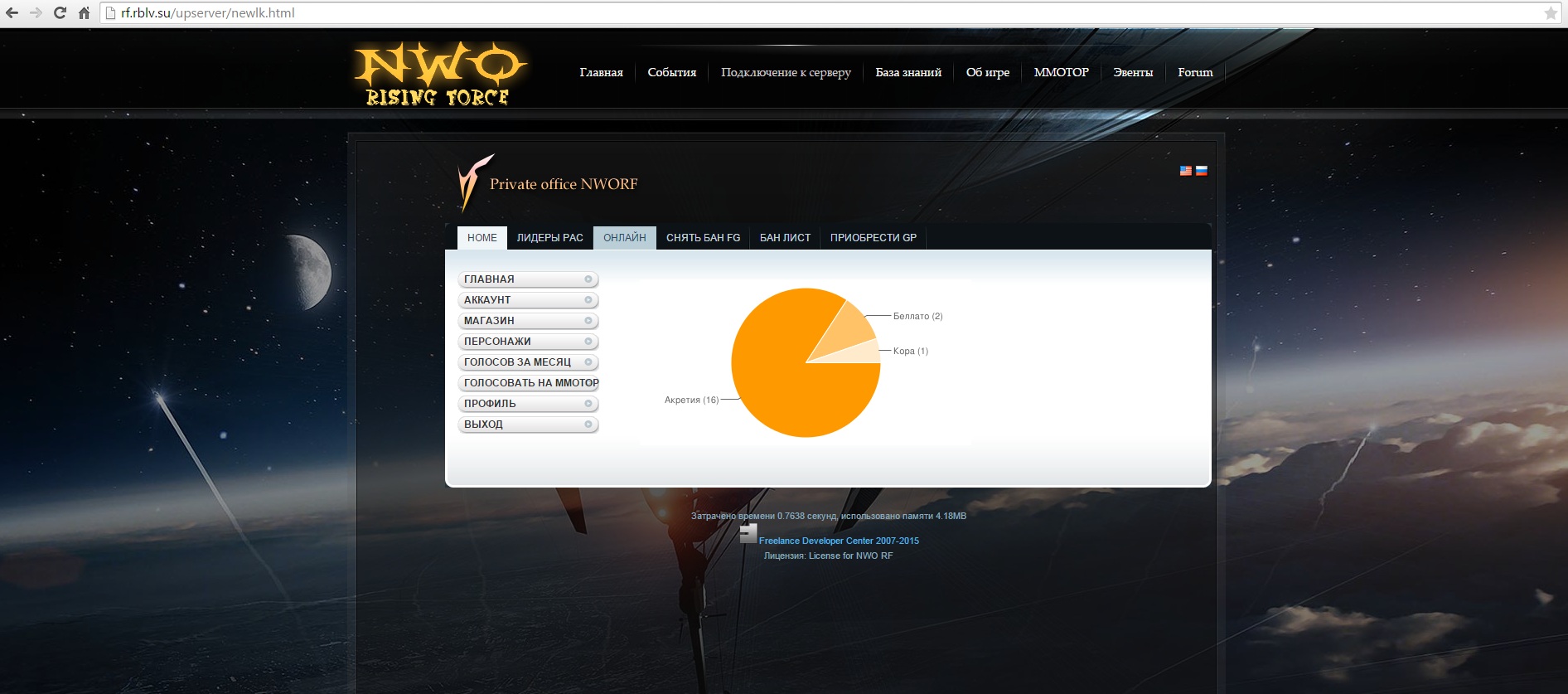This screenshot has width=1568, height=694.
Task: Open the ПРОФИЛЬ sidebar item
Action: coord(527,404)
